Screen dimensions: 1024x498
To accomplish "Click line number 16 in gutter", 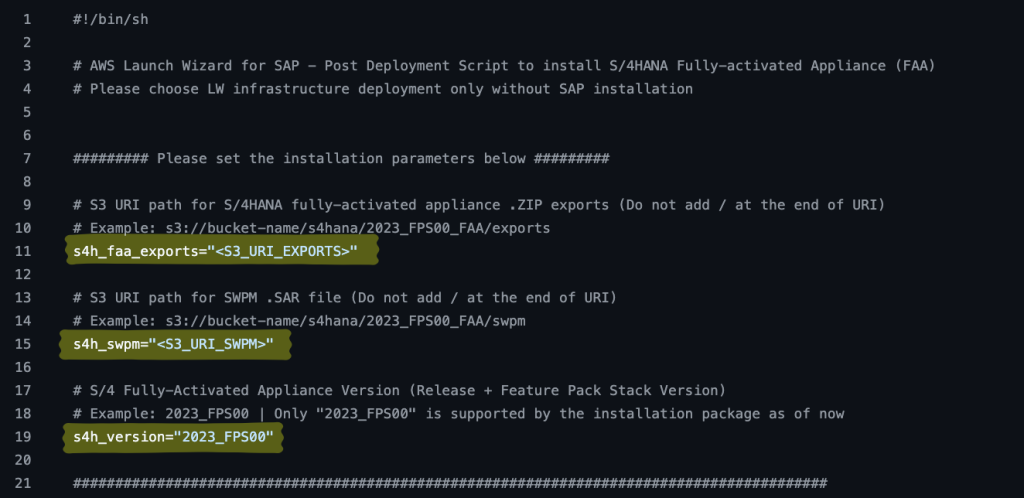I will click(x=23, y=367).
